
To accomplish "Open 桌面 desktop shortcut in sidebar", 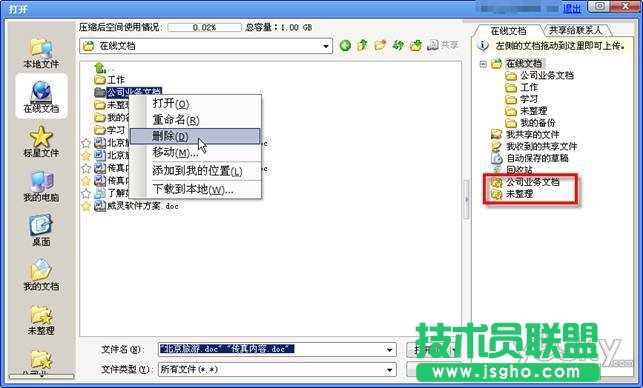I will tap(41, 231).
